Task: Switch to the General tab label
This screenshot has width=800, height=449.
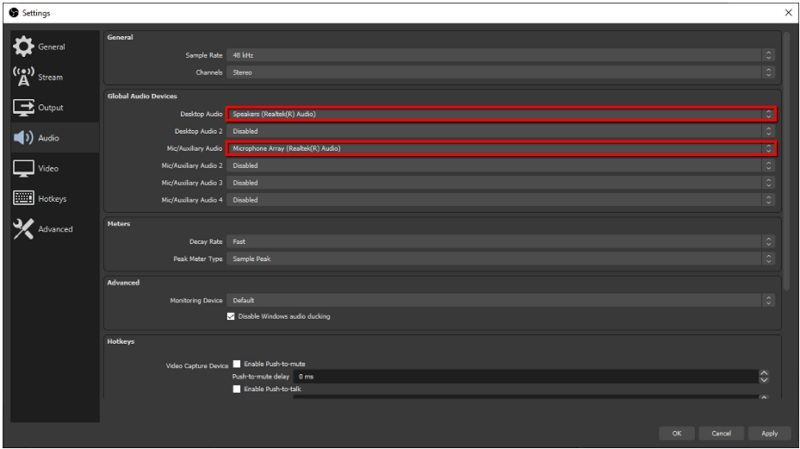Action: click(52, 47)
